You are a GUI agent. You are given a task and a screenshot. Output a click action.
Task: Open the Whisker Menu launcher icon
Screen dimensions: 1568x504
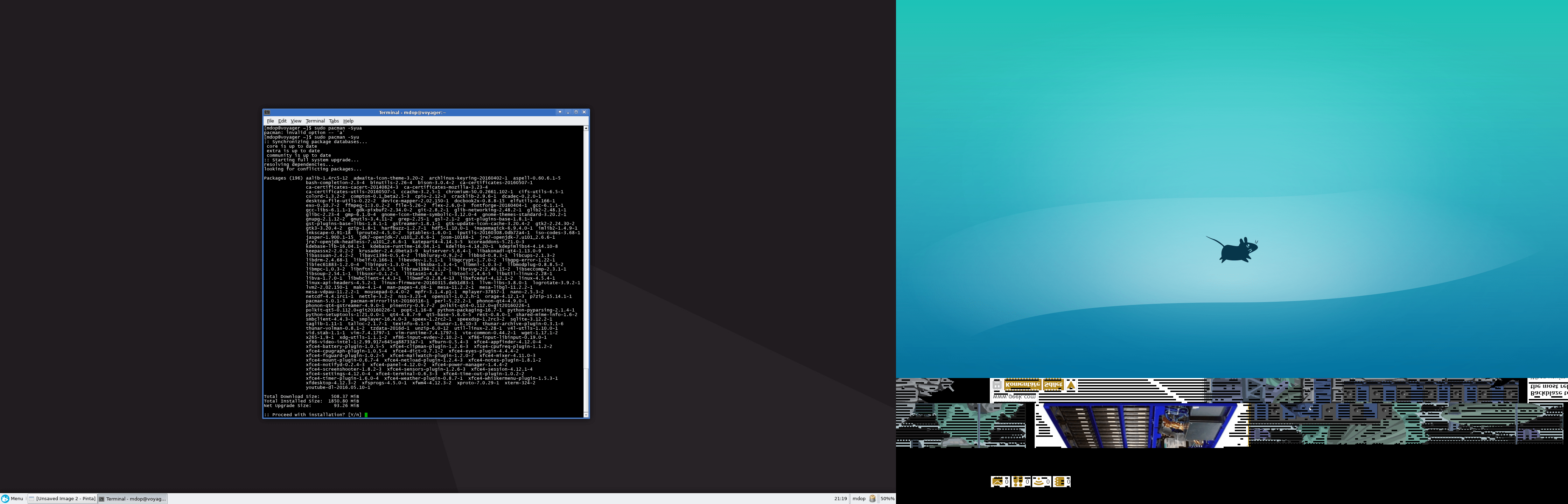[x=6, y=498]
